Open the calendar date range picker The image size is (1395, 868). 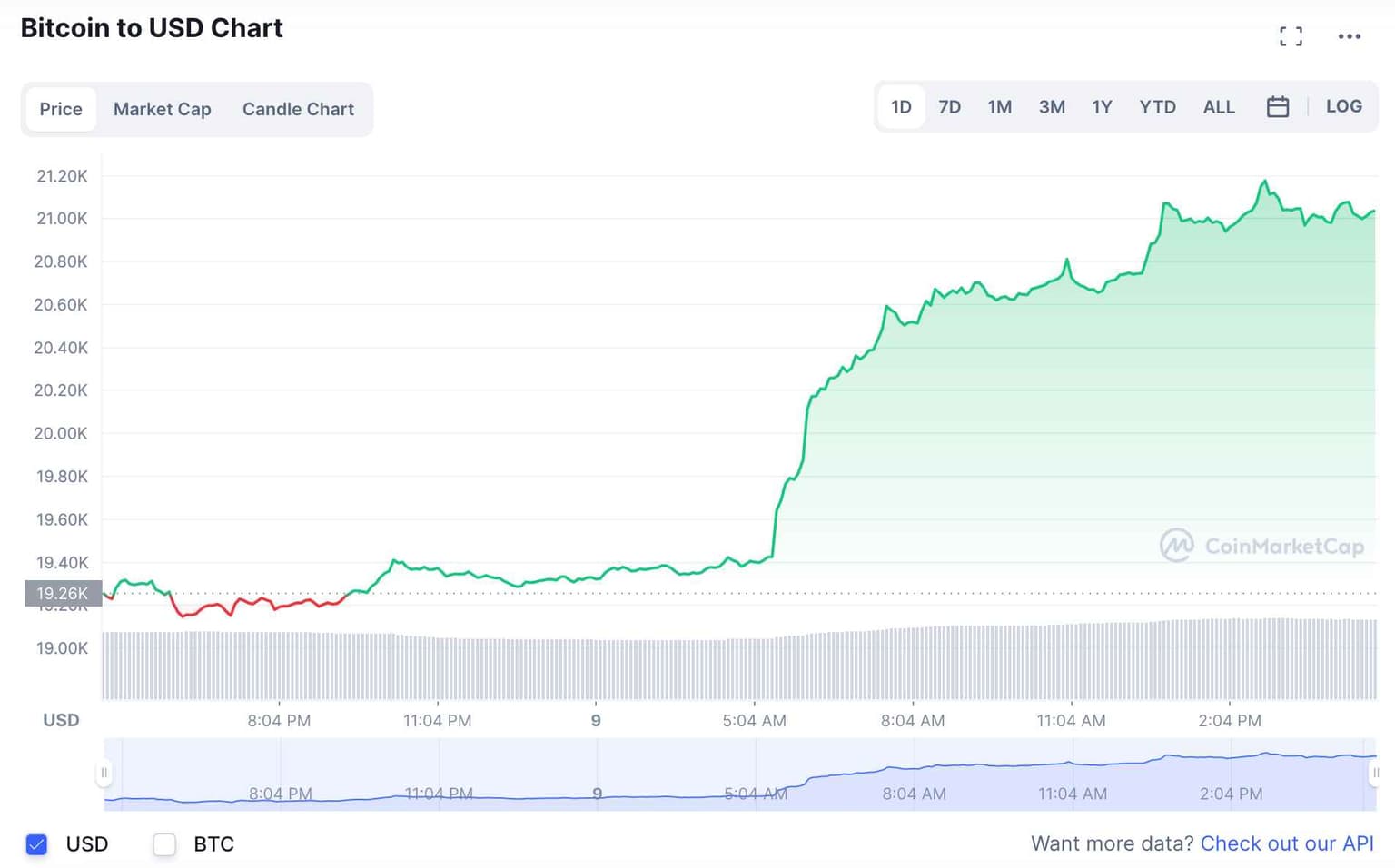(1277, 107)
